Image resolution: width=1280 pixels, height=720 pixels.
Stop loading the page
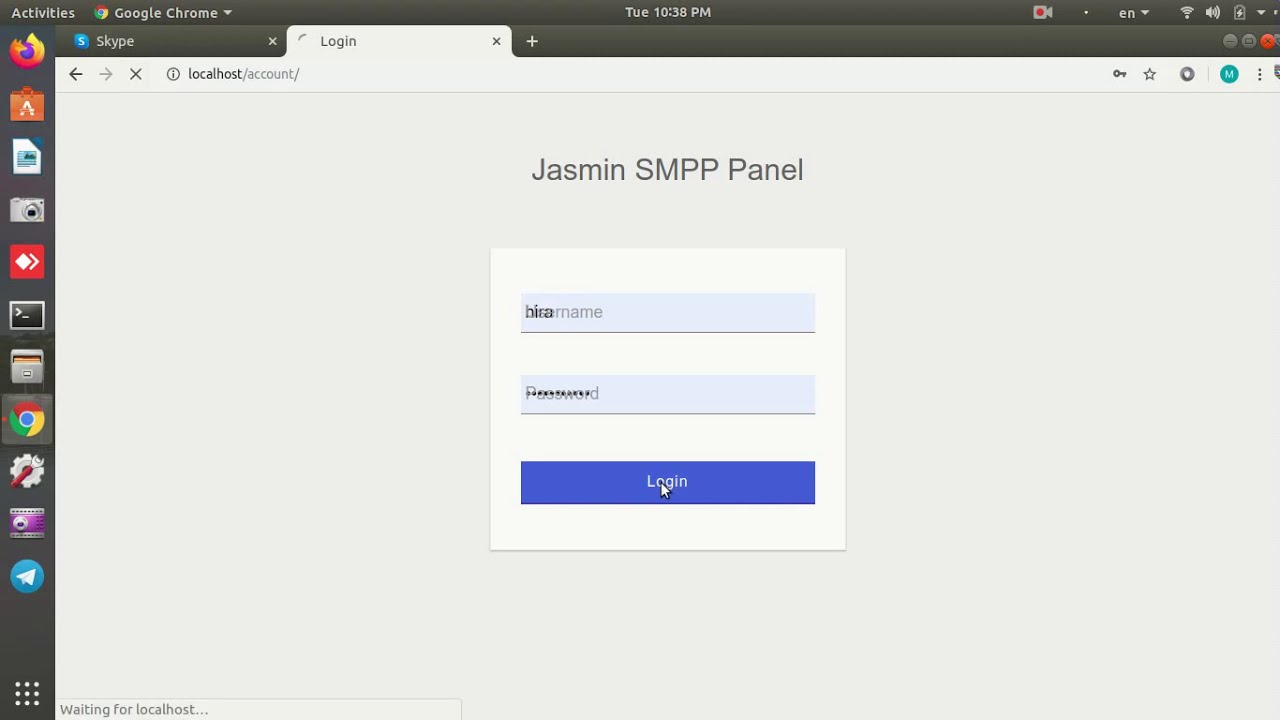click(136, 74)
